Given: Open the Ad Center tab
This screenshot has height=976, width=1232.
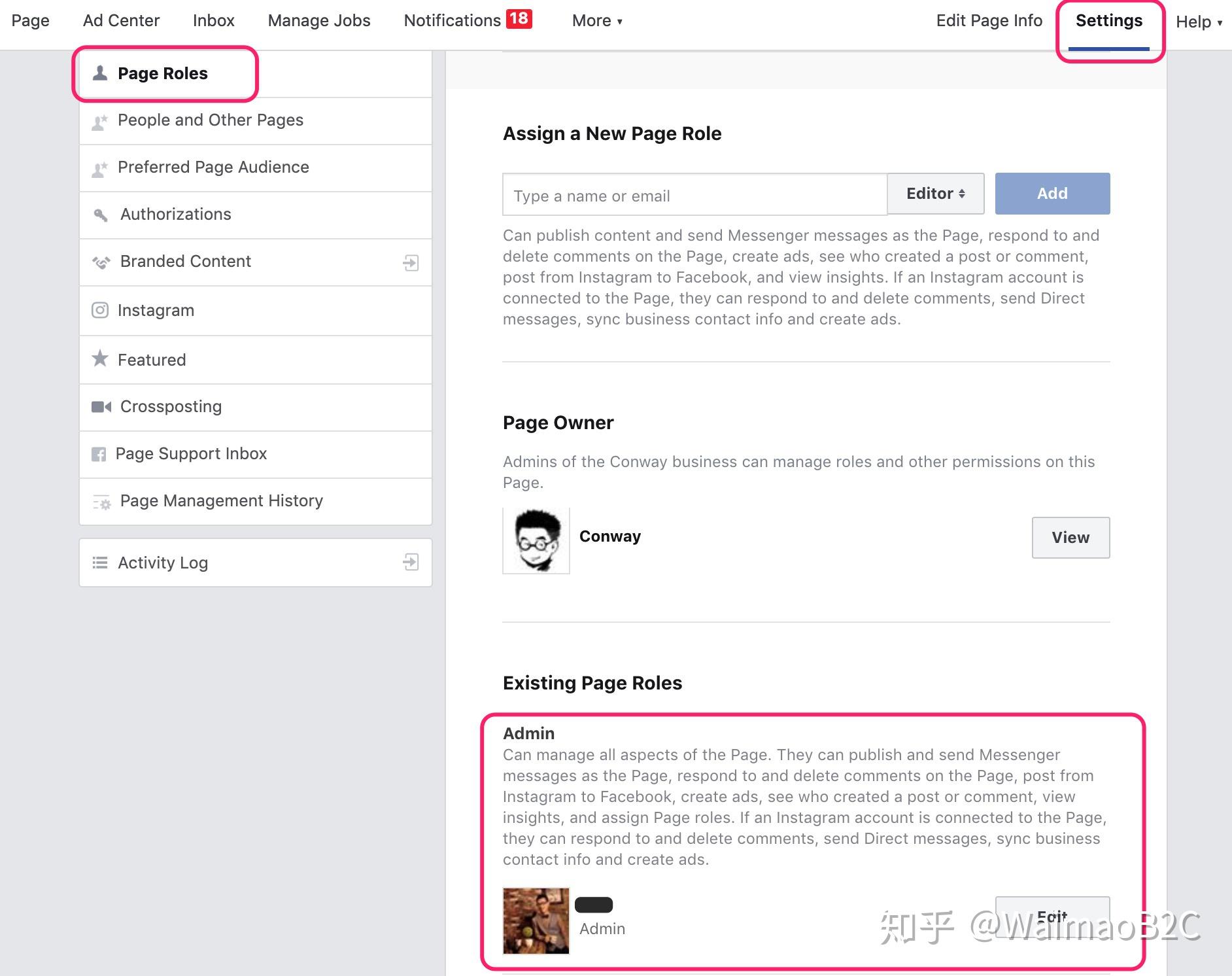Looking at the screenshot, I should click(x=121, y=20).
